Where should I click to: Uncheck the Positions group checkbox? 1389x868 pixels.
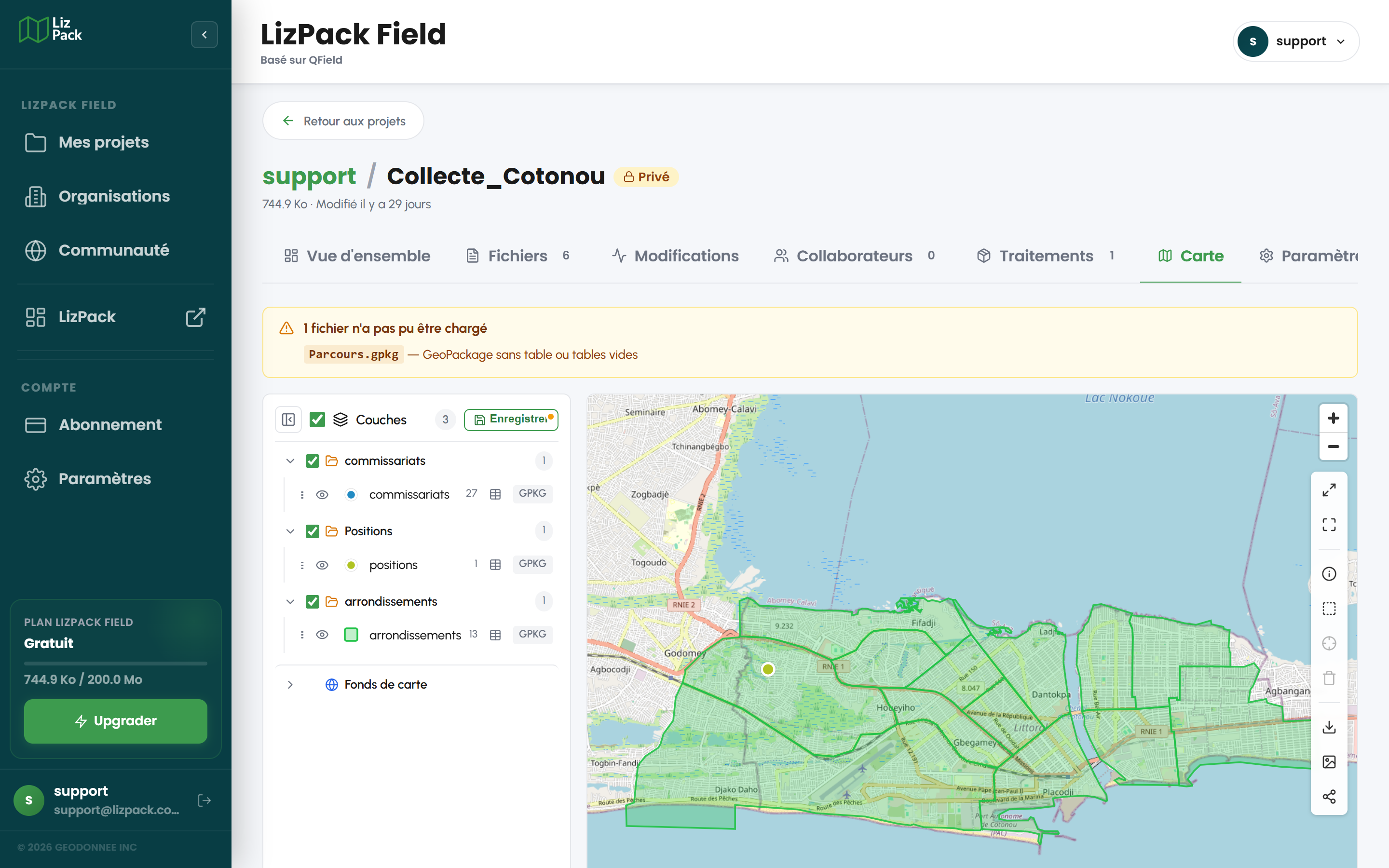[312, 531]
